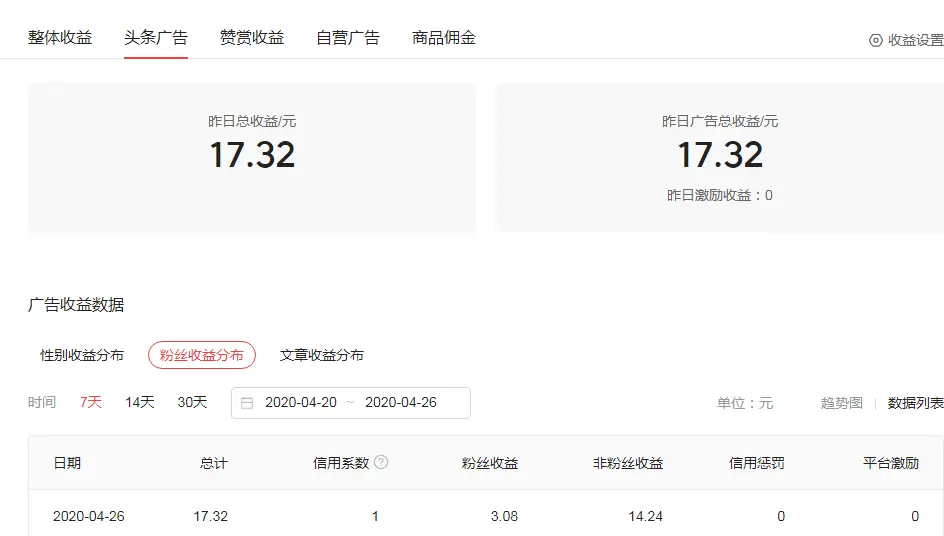Click the 昨日广告总收益/元 card value

720,155
